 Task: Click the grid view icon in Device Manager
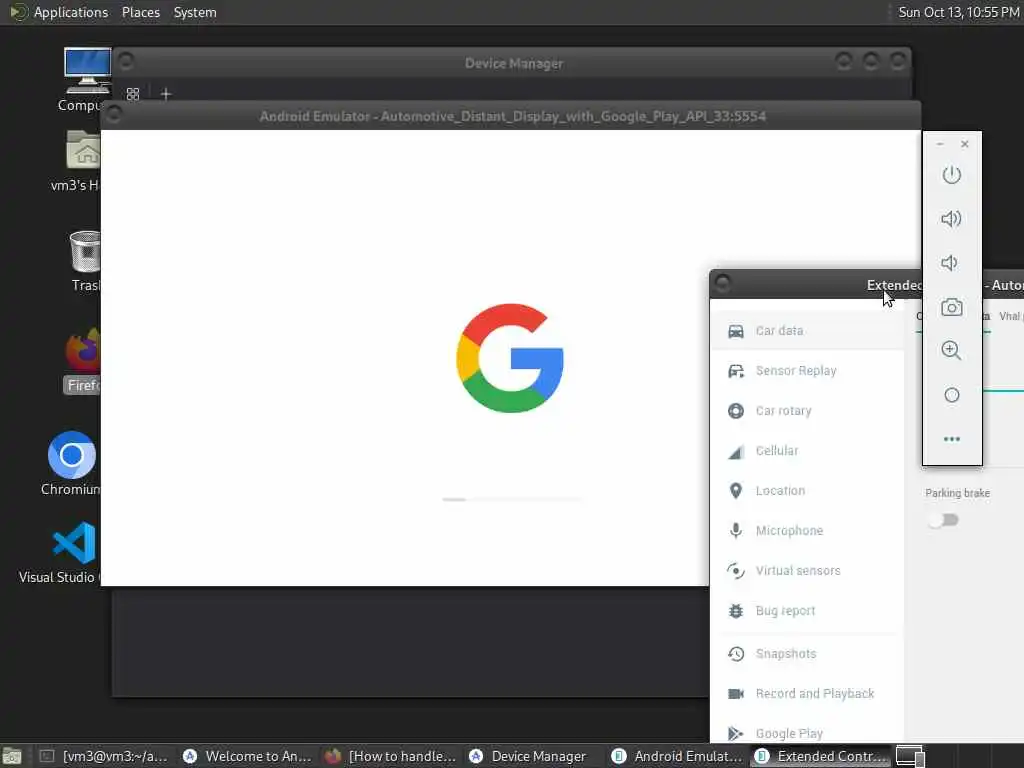click(133, 94)
